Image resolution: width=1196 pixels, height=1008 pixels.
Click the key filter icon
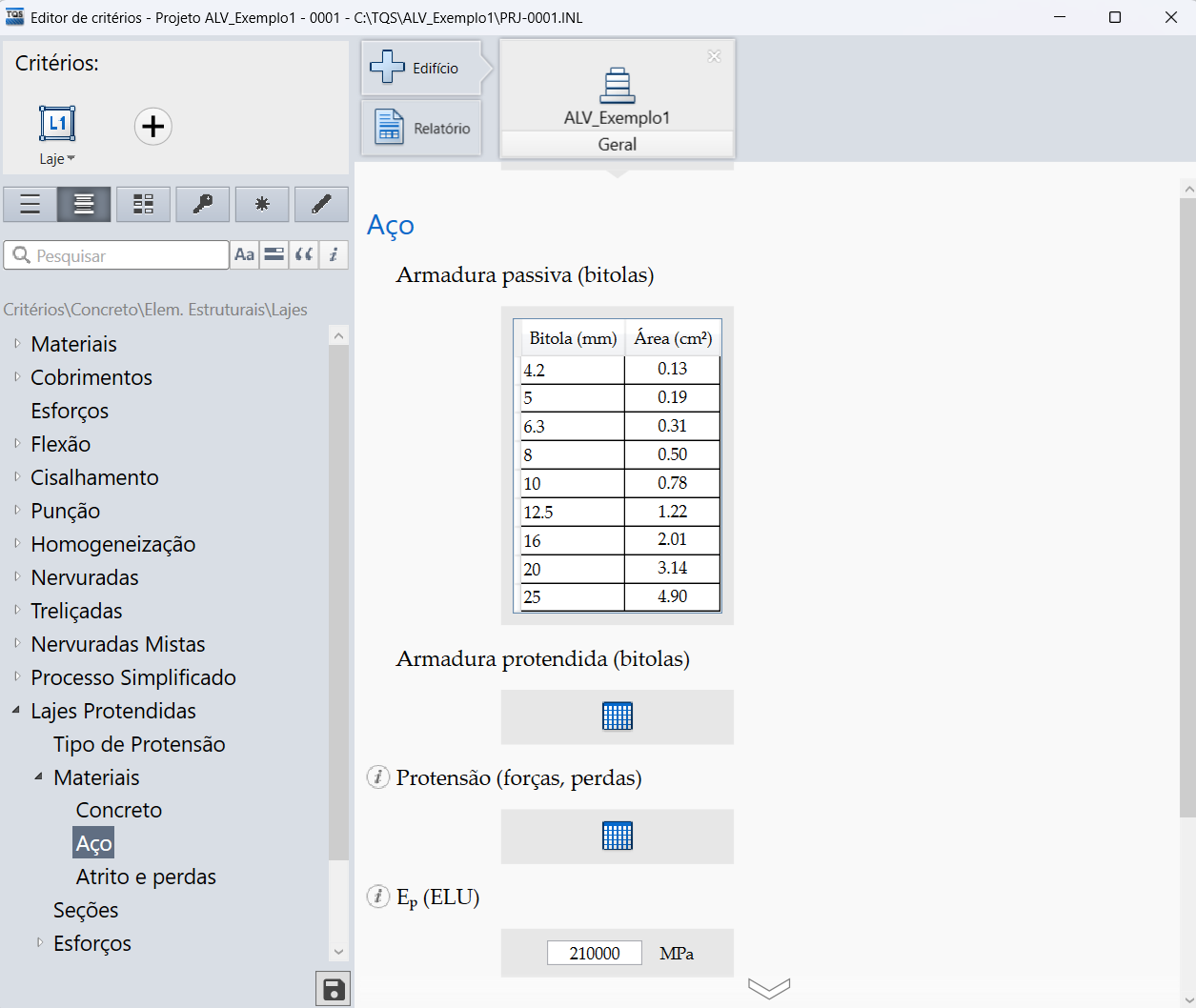(202, 204)
